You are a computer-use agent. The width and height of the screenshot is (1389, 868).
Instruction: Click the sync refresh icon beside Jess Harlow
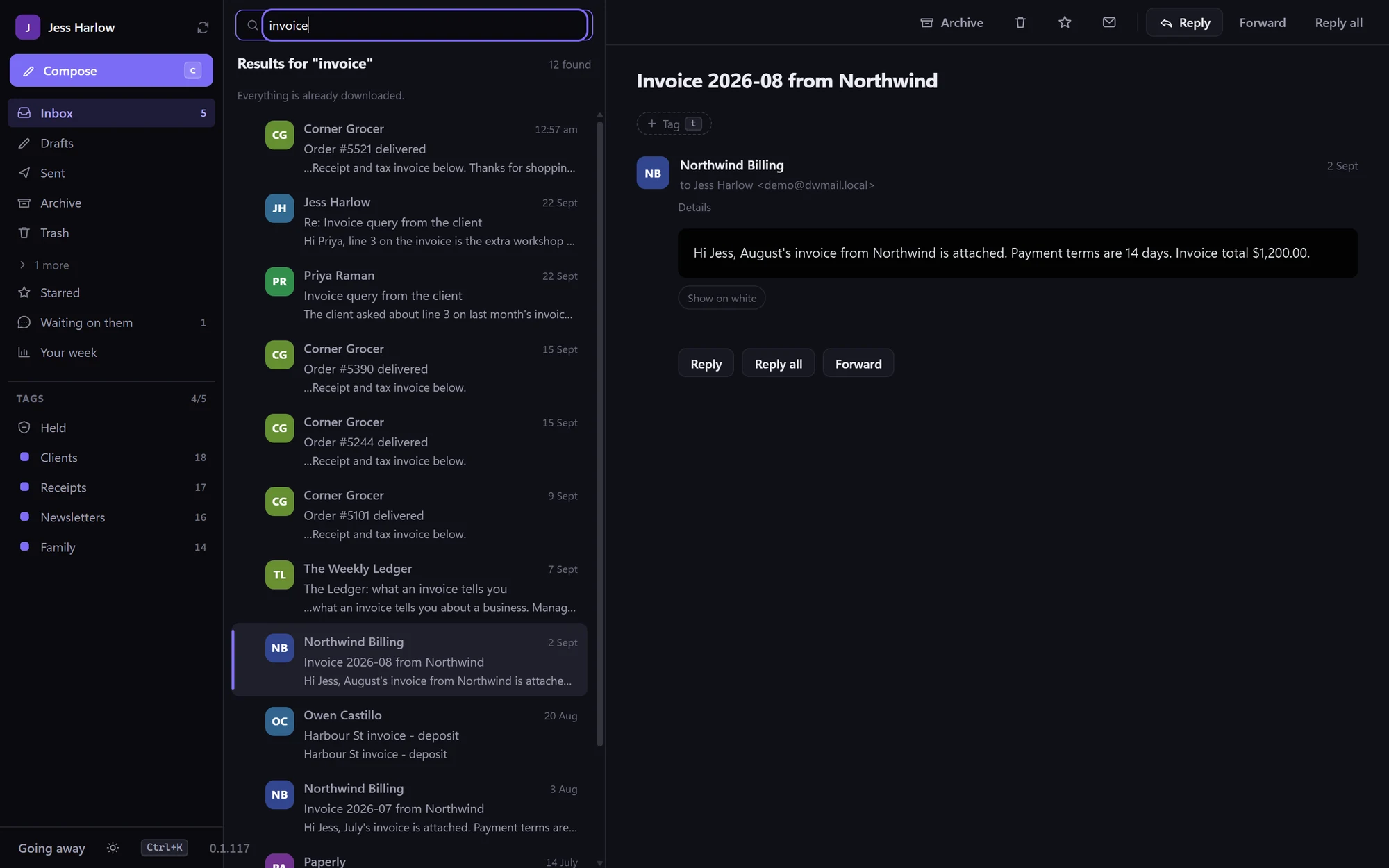(203, 27)
